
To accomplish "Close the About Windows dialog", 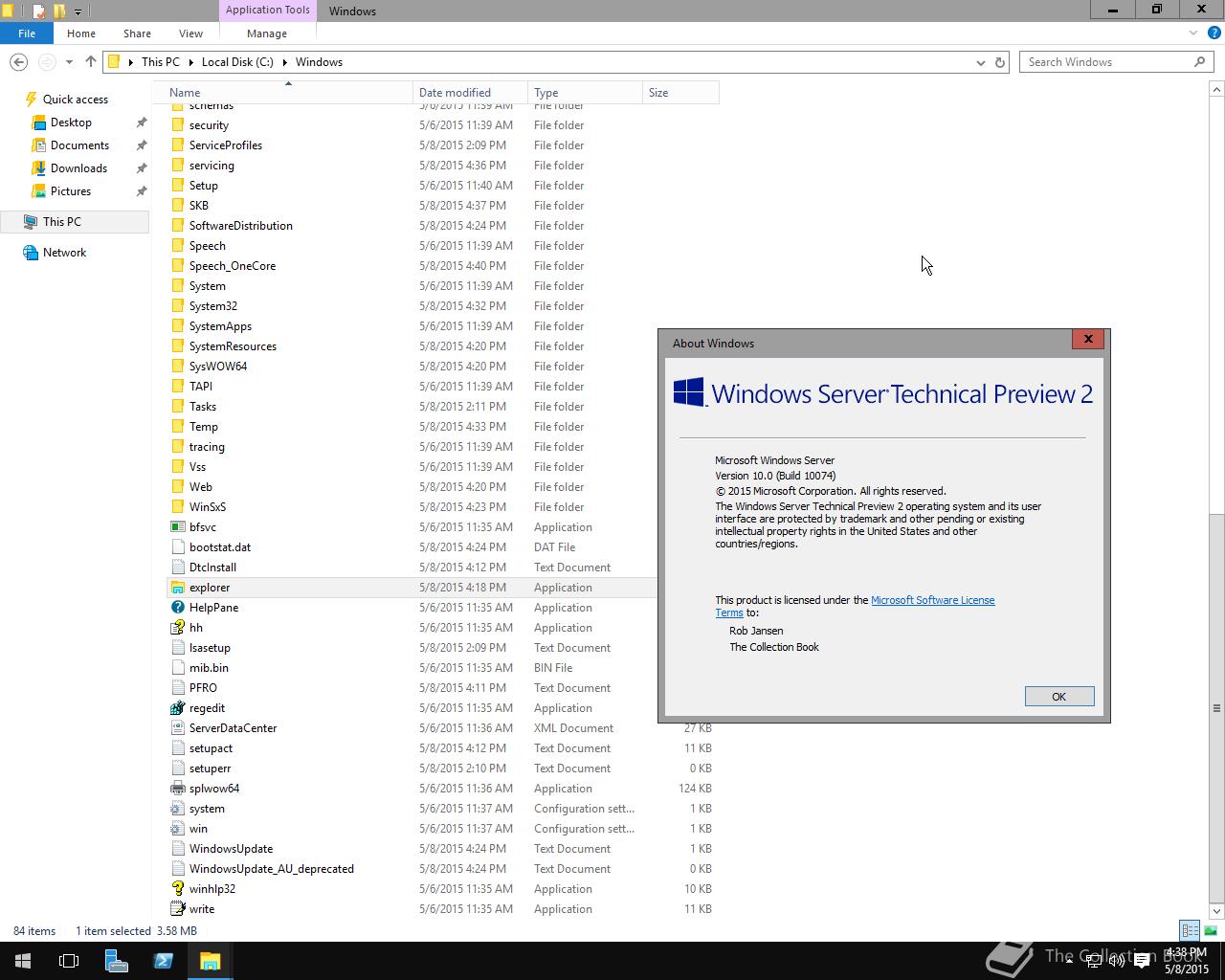I will [1088, 339].
